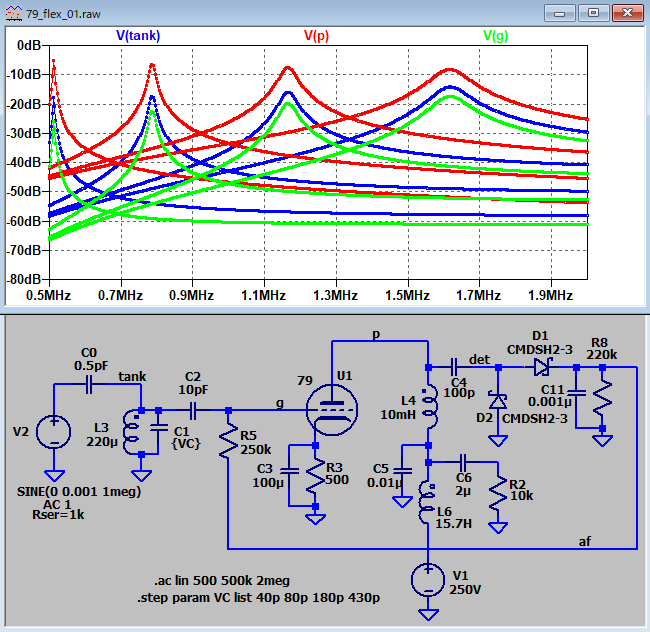
Task: Click the V(tank) trace label
Action: [x=138, y=36]
